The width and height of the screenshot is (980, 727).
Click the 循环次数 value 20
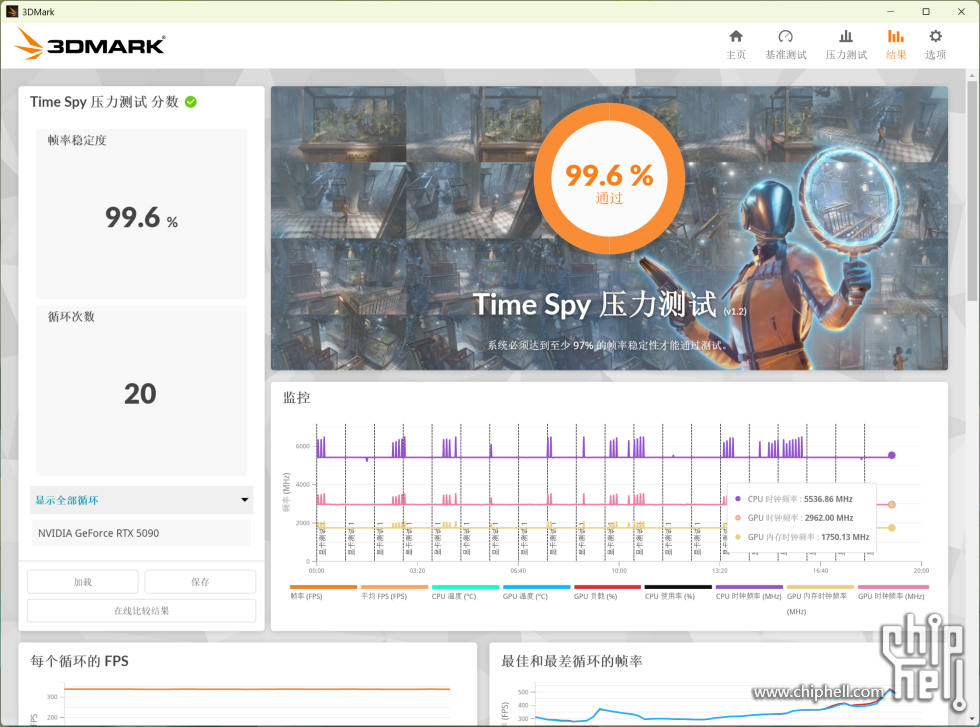(140, 394)
